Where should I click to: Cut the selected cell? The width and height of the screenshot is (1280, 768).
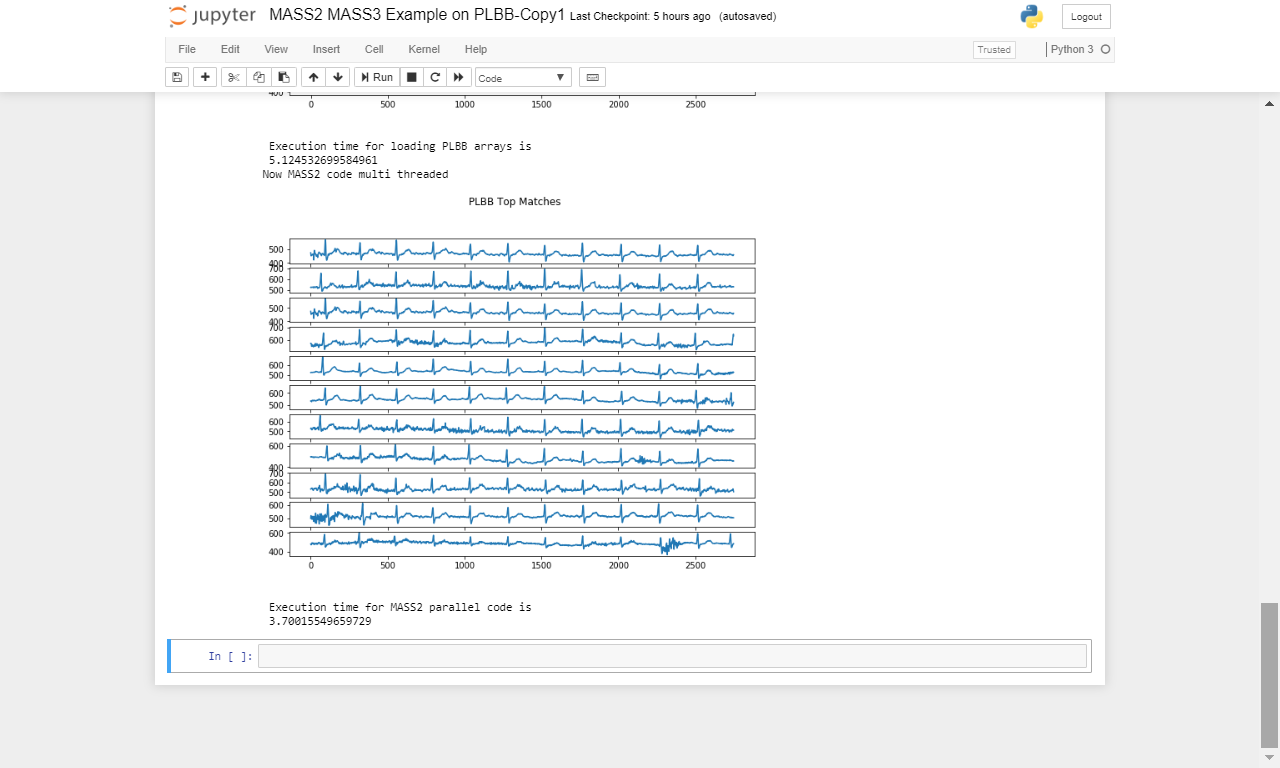(233, 77)
